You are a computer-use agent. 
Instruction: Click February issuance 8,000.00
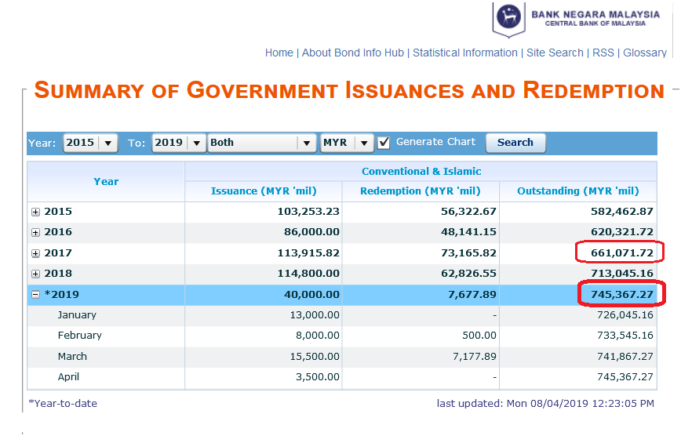pos(317,335)
